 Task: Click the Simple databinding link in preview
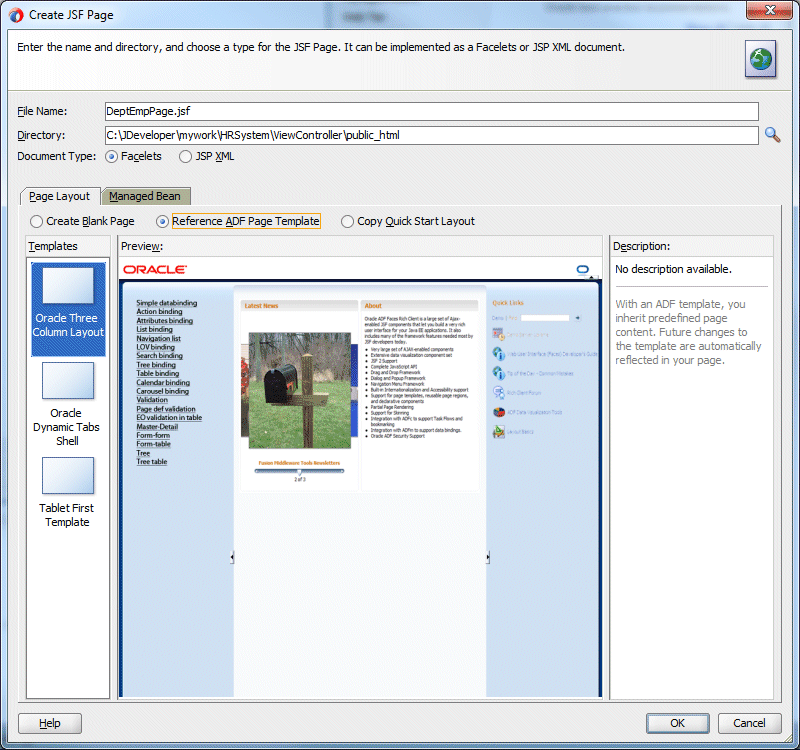pos(167,303)
